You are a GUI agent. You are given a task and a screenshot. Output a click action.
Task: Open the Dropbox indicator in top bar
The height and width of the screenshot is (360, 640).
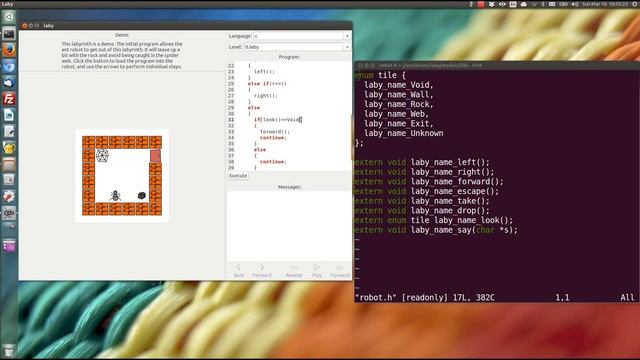(491, 4)
